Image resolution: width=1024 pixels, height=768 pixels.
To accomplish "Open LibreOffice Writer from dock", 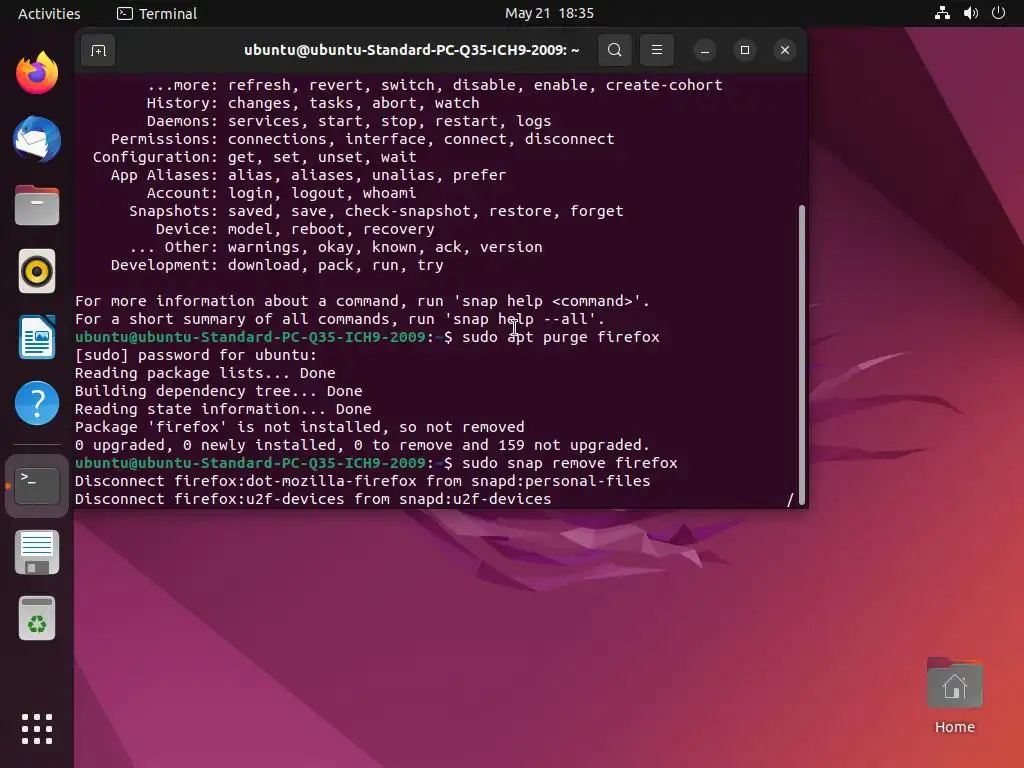I will tap(37, 337).
